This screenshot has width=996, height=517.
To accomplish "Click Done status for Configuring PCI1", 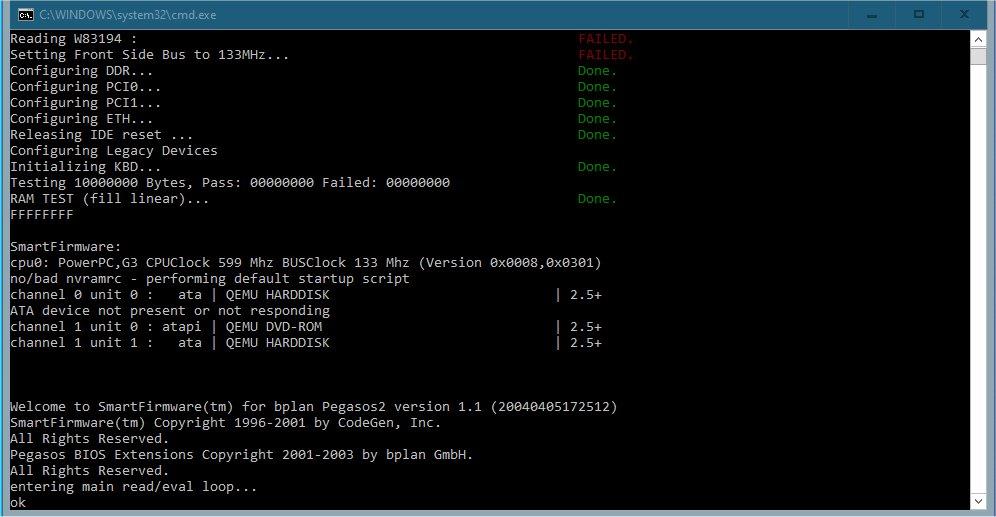I will tap(597, 102).
